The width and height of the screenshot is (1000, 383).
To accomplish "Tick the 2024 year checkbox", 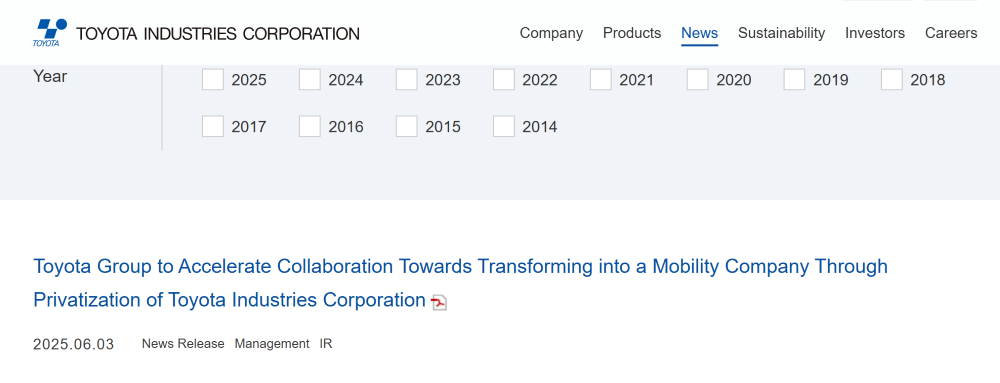I will (x=310, y=80).
